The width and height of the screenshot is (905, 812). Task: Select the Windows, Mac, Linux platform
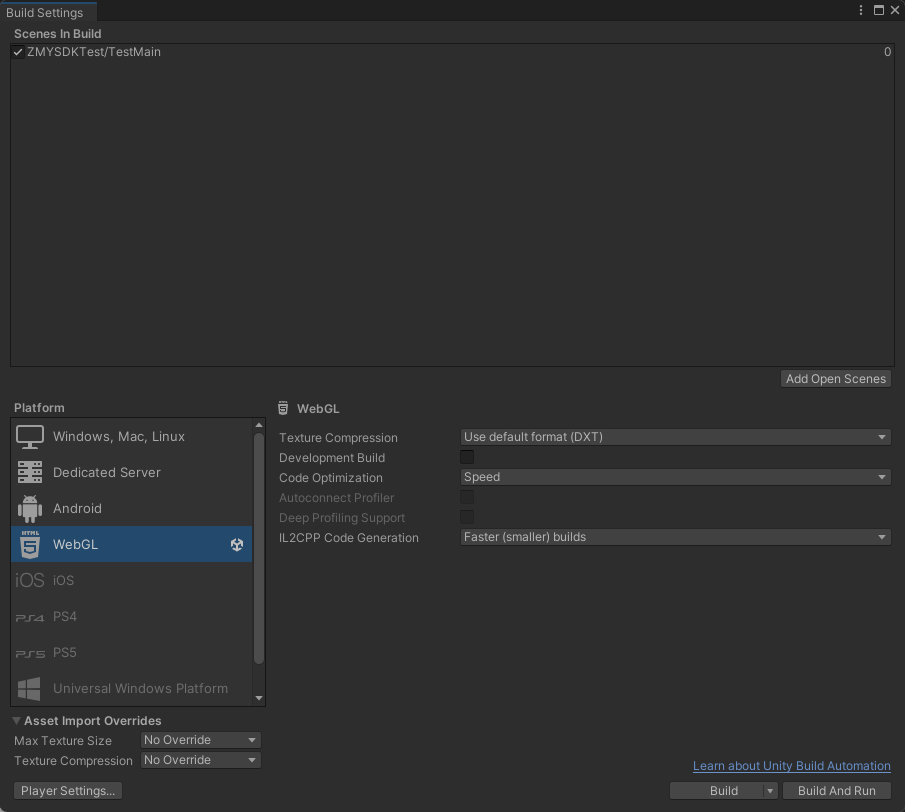tap(132, 437)
